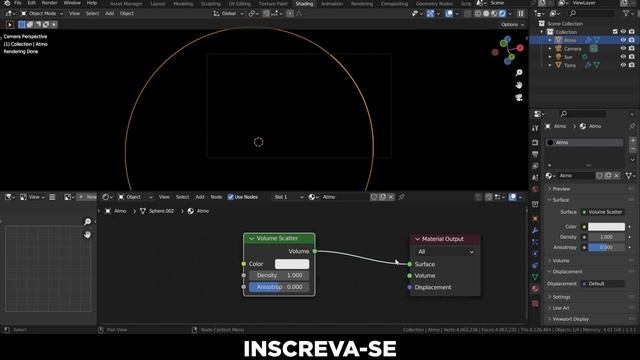
Task: Hide Sun object in viewport via eye
Action: point(623,57)
